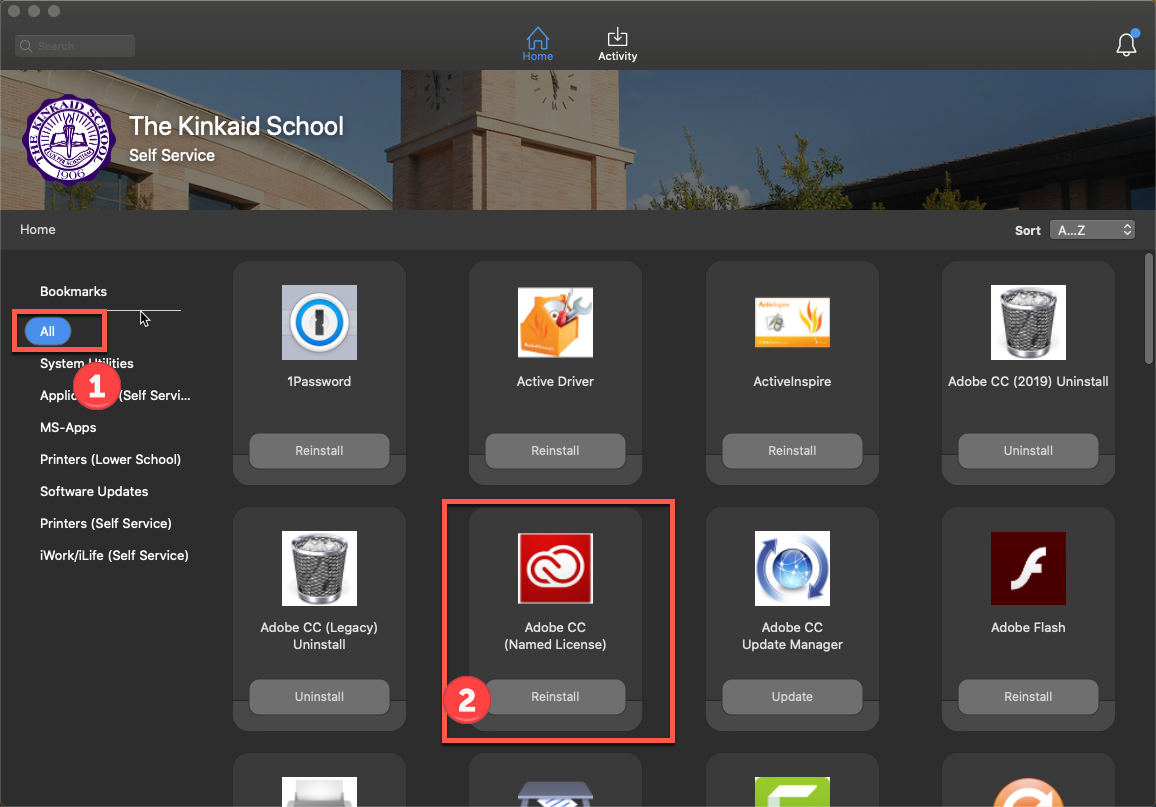Select the 1Password app icon
The height and width of the screenshot is (807, 1156).
pyautogui.click(x=319, y=322)
